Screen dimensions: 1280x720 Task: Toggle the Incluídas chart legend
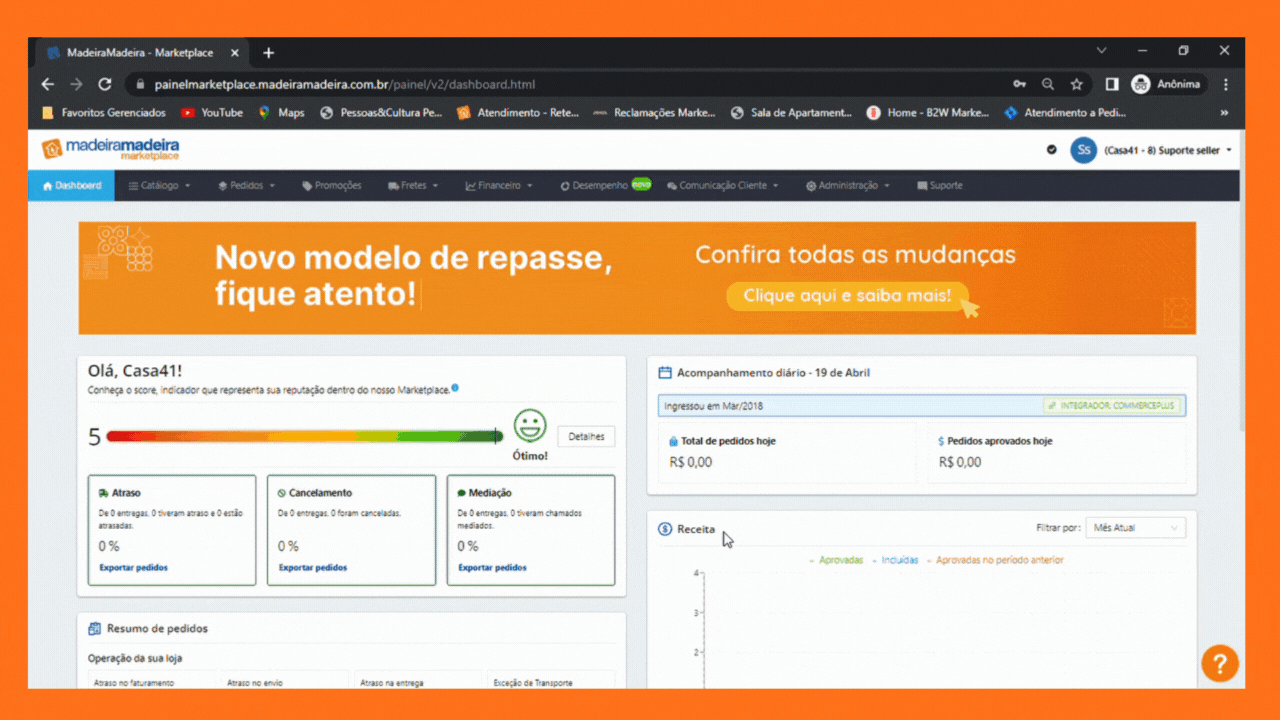895,560
